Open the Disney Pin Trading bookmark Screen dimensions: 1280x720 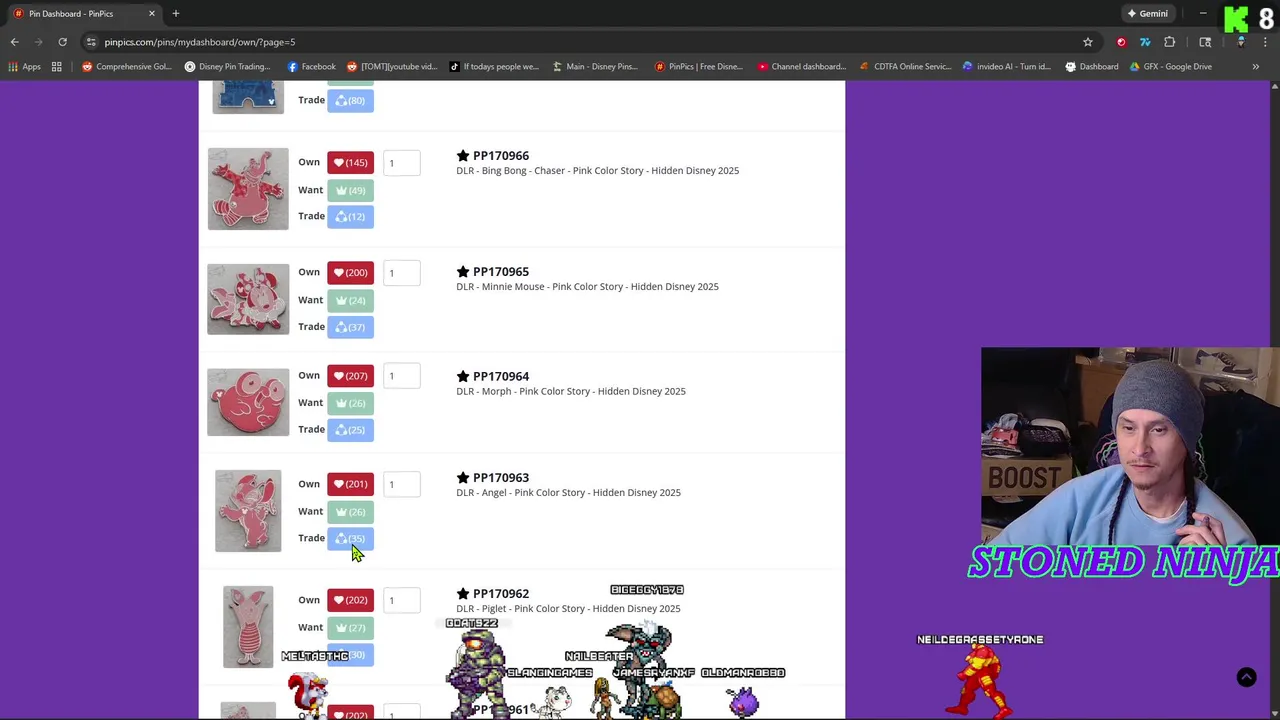pyautogui.click(x=226, y=67)
